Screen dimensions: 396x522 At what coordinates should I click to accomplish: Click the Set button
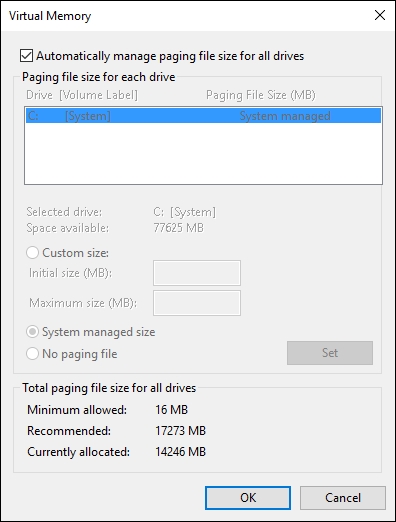click(x=330, y=353)
